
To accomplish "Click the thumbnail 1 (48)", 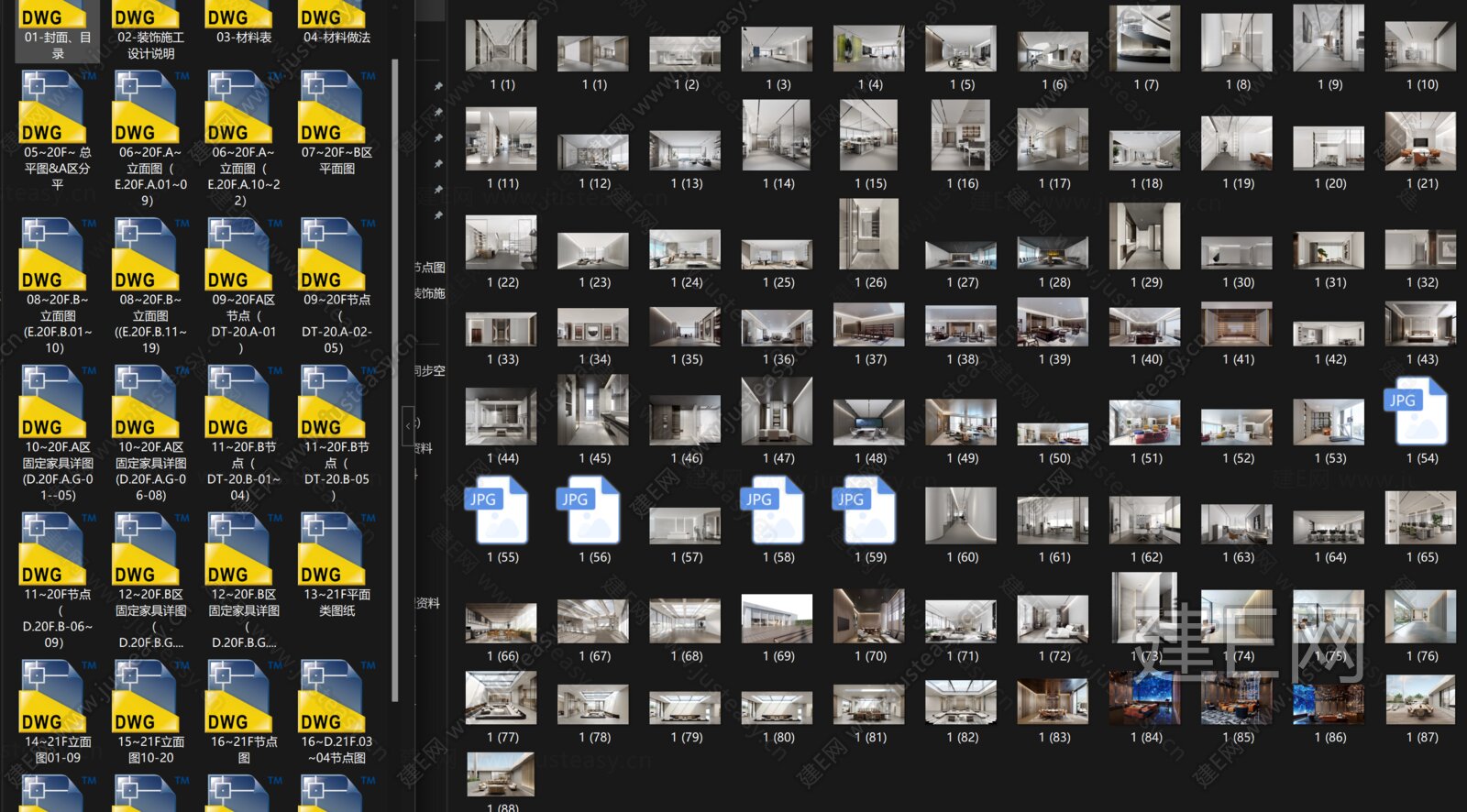I will pyautogui.click(x=869, y=422).
